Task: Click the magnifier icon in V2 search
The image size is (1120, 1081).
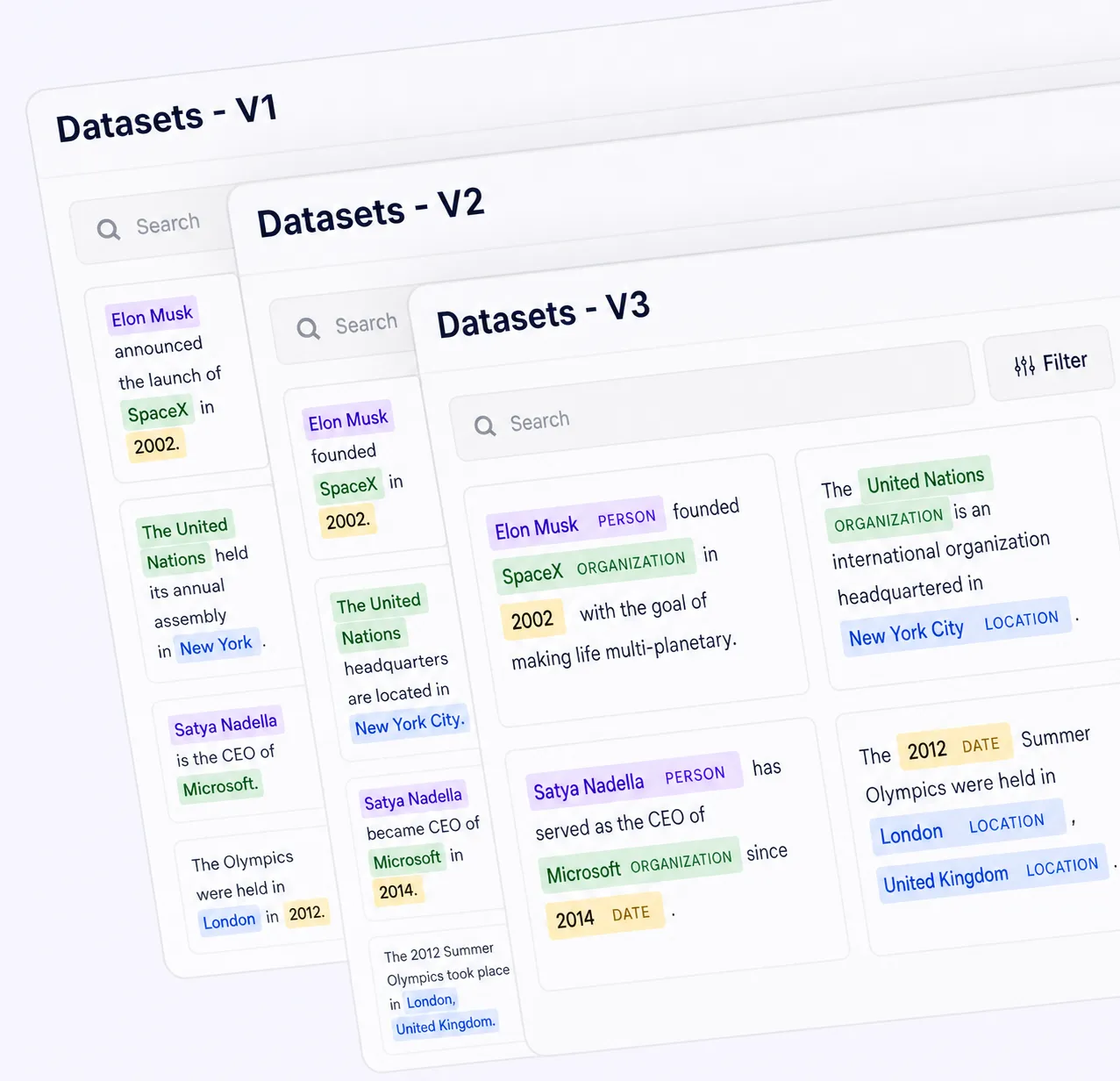Action: point(308,329)
